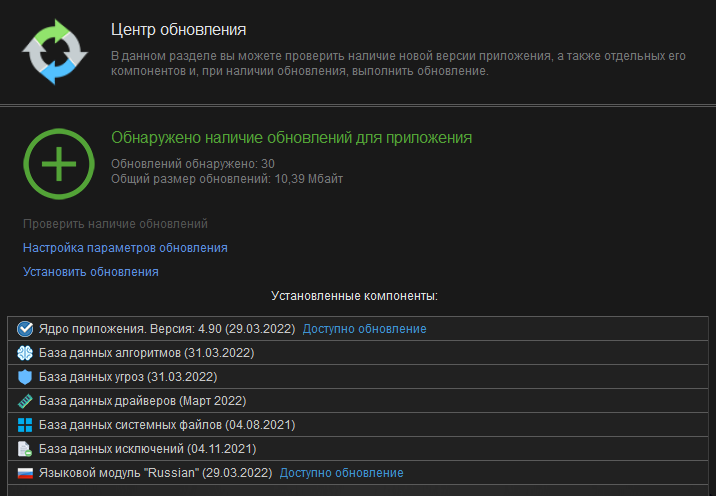Select 'База данных алгоритмов (31.03.2022)' row

pos(358,353)
